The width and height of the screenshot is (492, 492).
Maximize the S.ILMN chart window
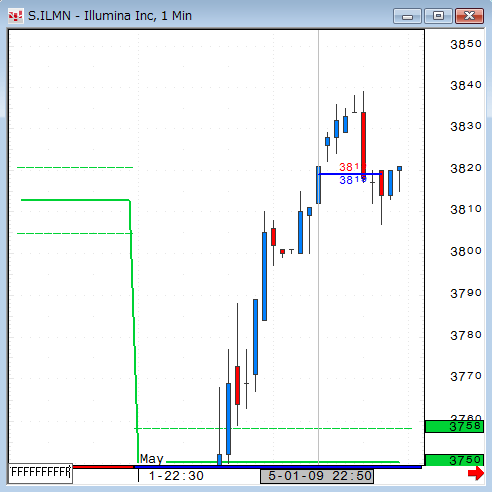coord(438,16)
